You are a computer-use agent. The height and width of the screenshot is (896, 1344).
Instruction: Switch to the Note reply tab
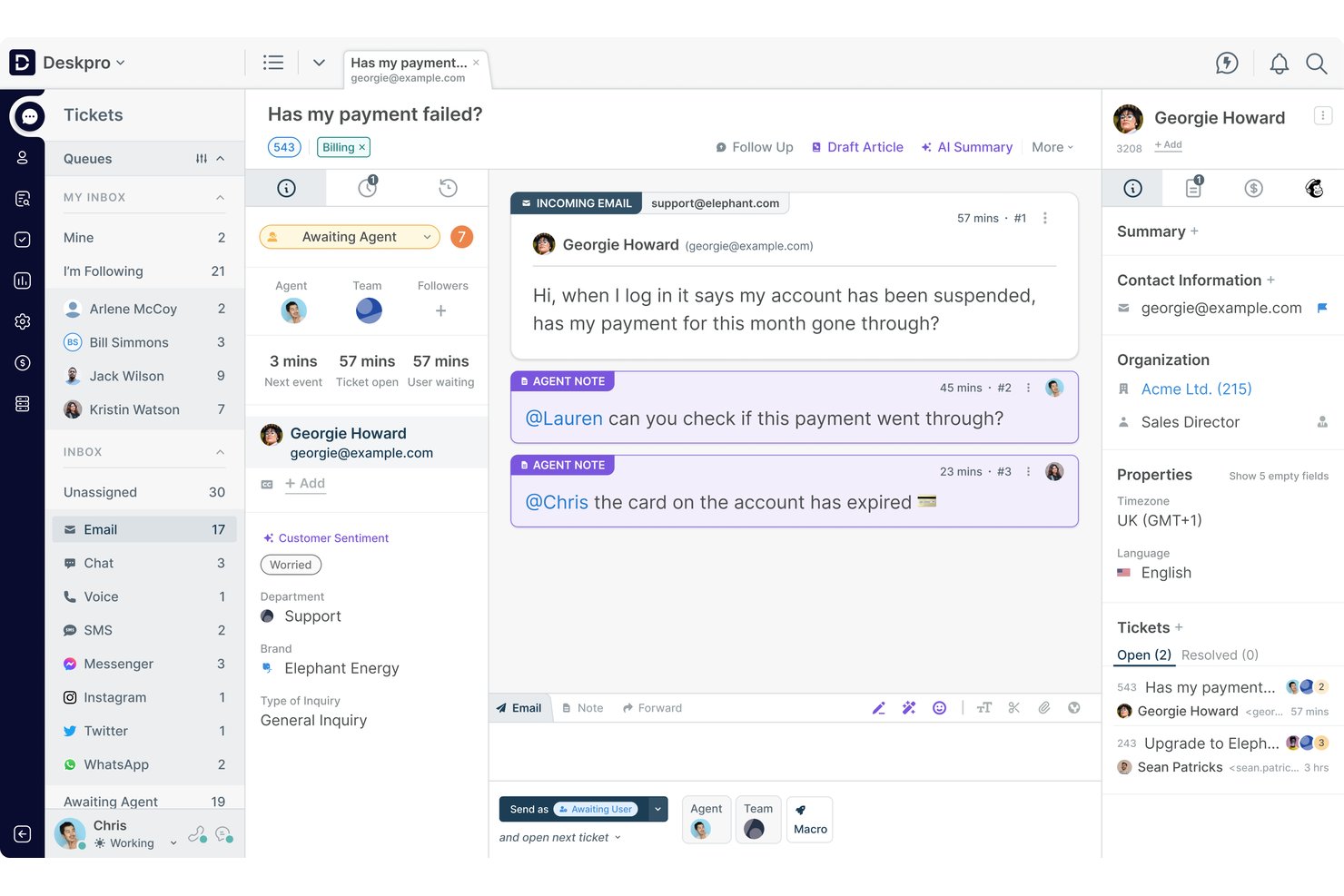[582, 708]
